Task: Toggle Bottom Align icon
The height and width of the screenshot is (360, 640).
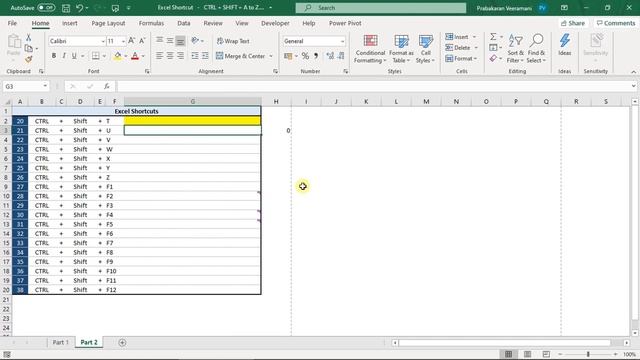Action: [x=180, y=40]
